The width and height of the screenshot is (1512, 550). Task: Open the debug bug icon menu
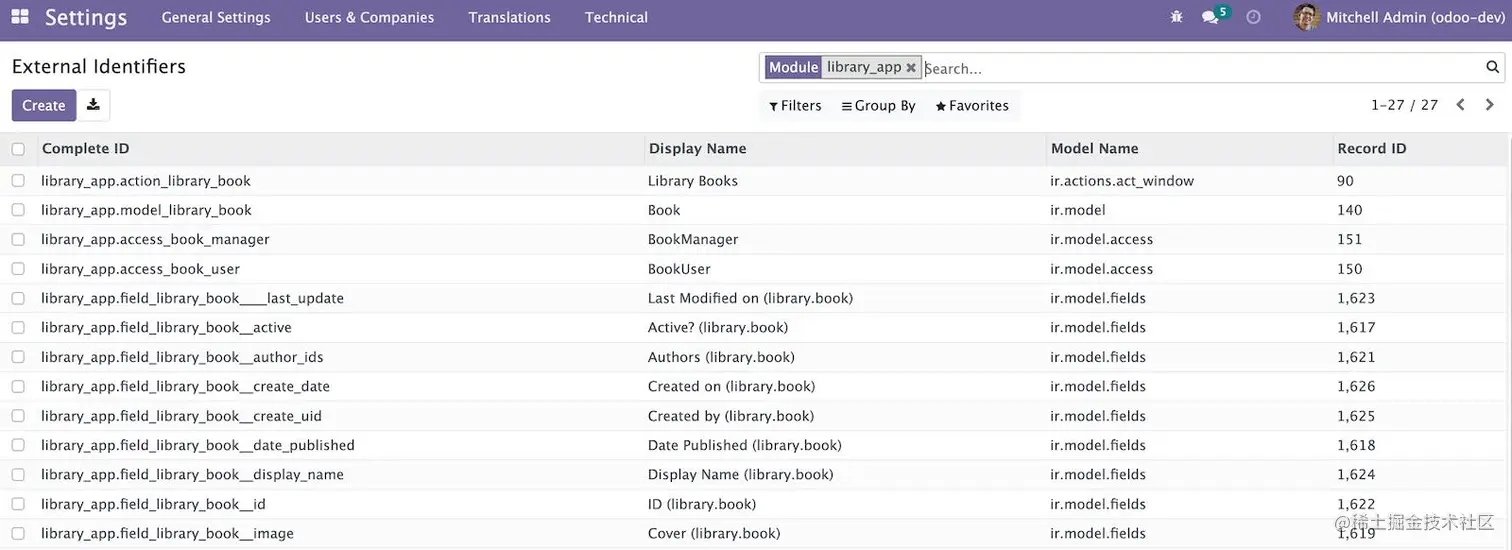(1176, 17)
